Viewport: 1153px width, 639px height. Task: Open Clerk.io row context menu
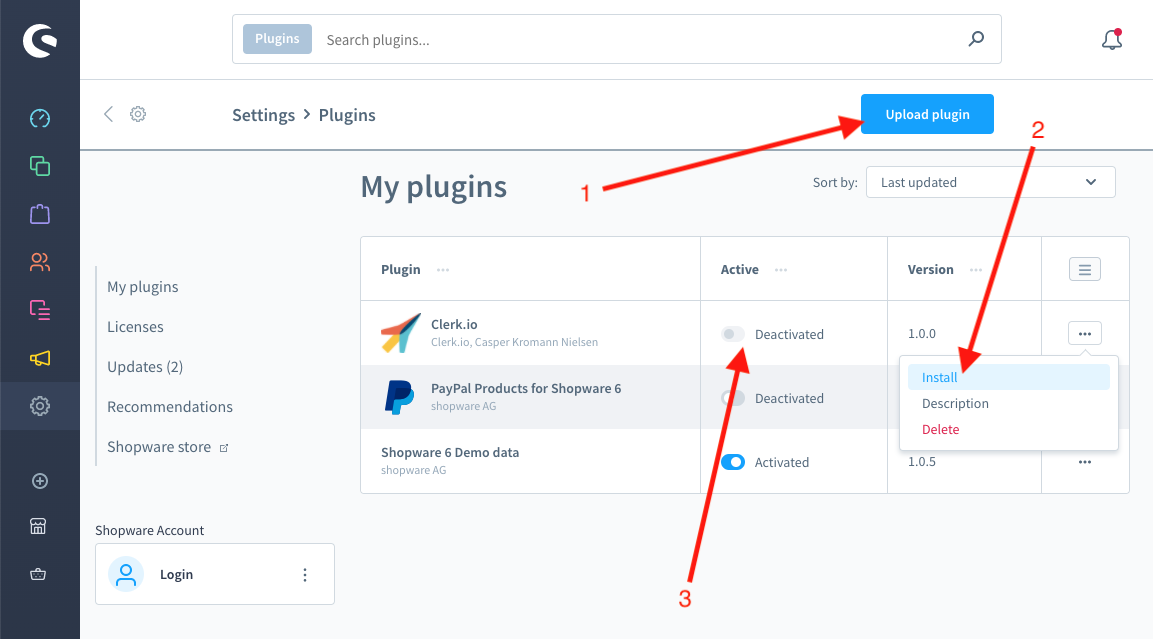click(x=1085, y=334)
